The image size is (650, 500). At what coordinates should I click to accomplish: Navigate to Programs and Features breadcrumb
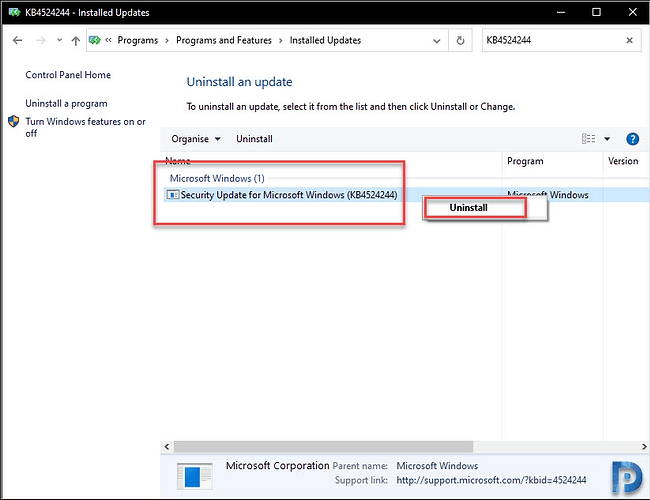point(222,41)
